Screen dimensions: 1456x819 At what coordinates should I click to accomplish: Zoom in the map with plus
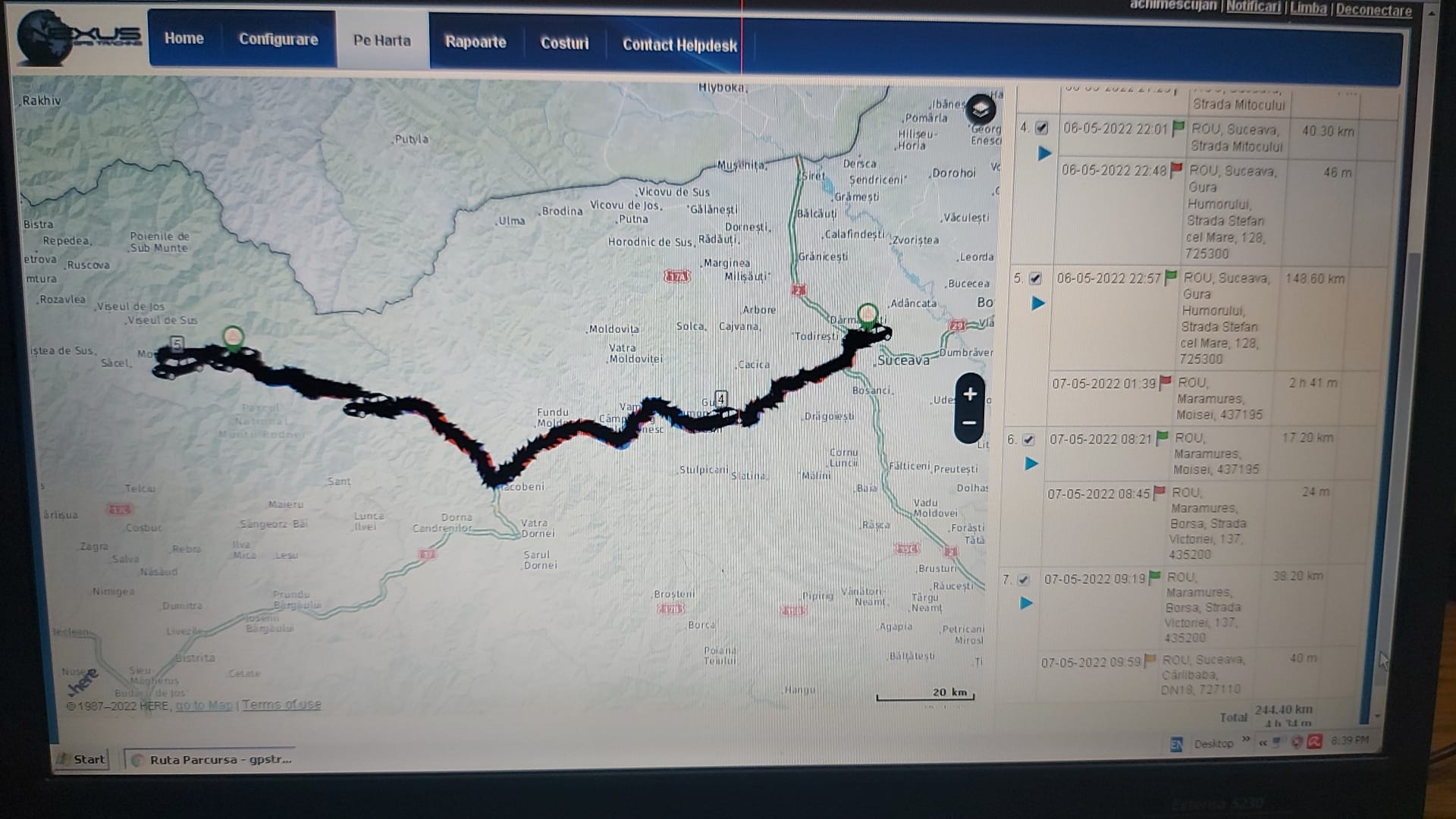pyautogui.click(x=970, y=394)
